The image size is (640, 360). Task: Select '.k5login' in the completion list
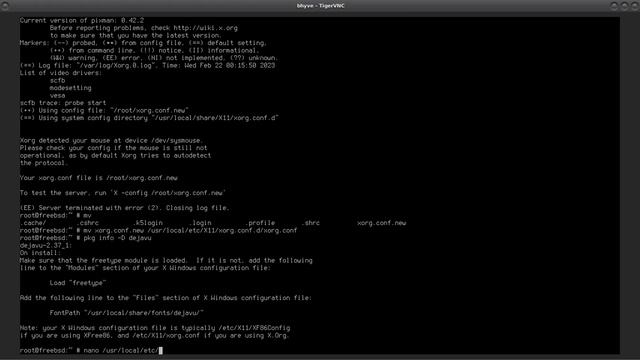[x=148, y=223]
